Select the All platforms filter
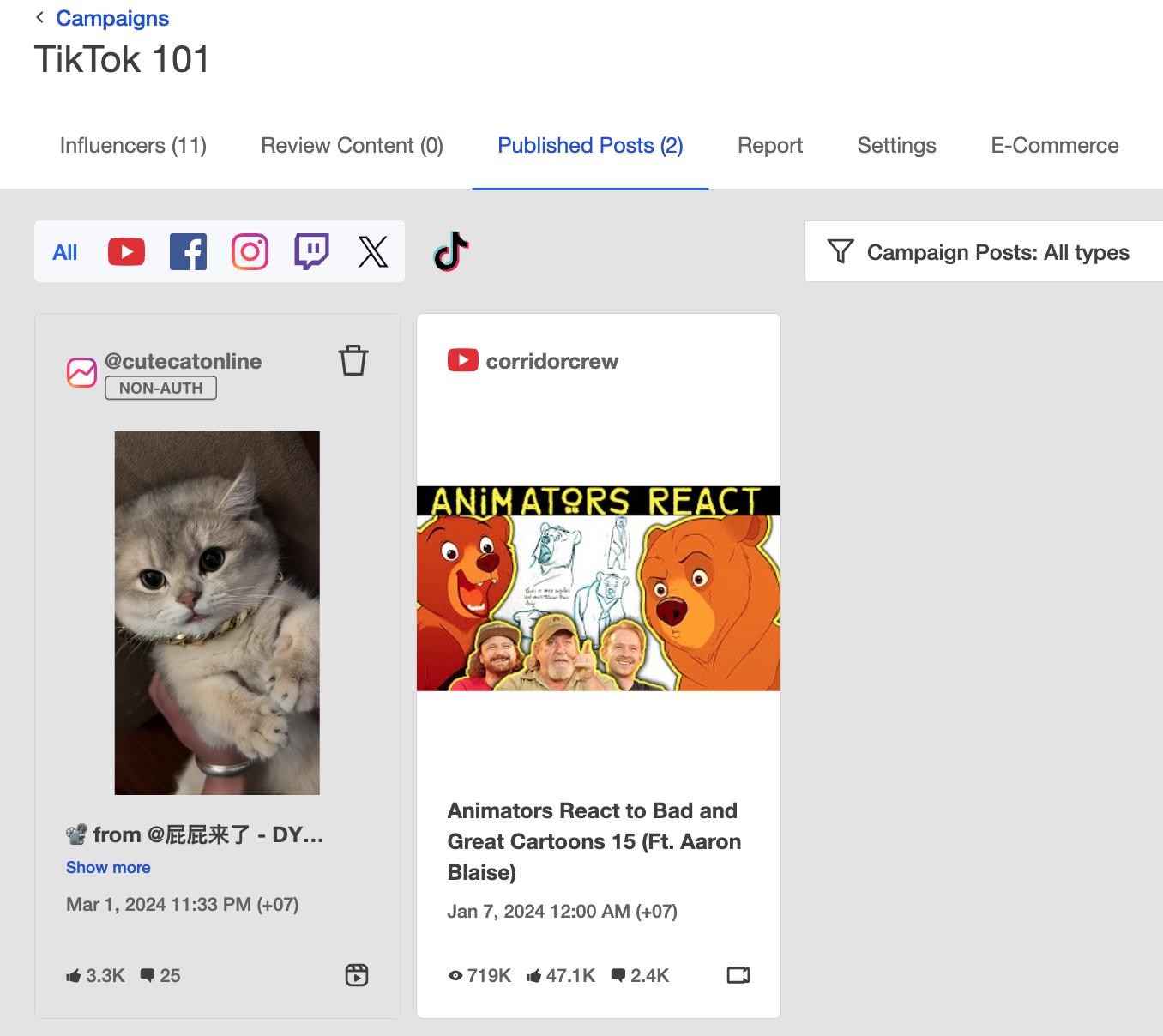Screen dimensions: 1163x1036 65,252
